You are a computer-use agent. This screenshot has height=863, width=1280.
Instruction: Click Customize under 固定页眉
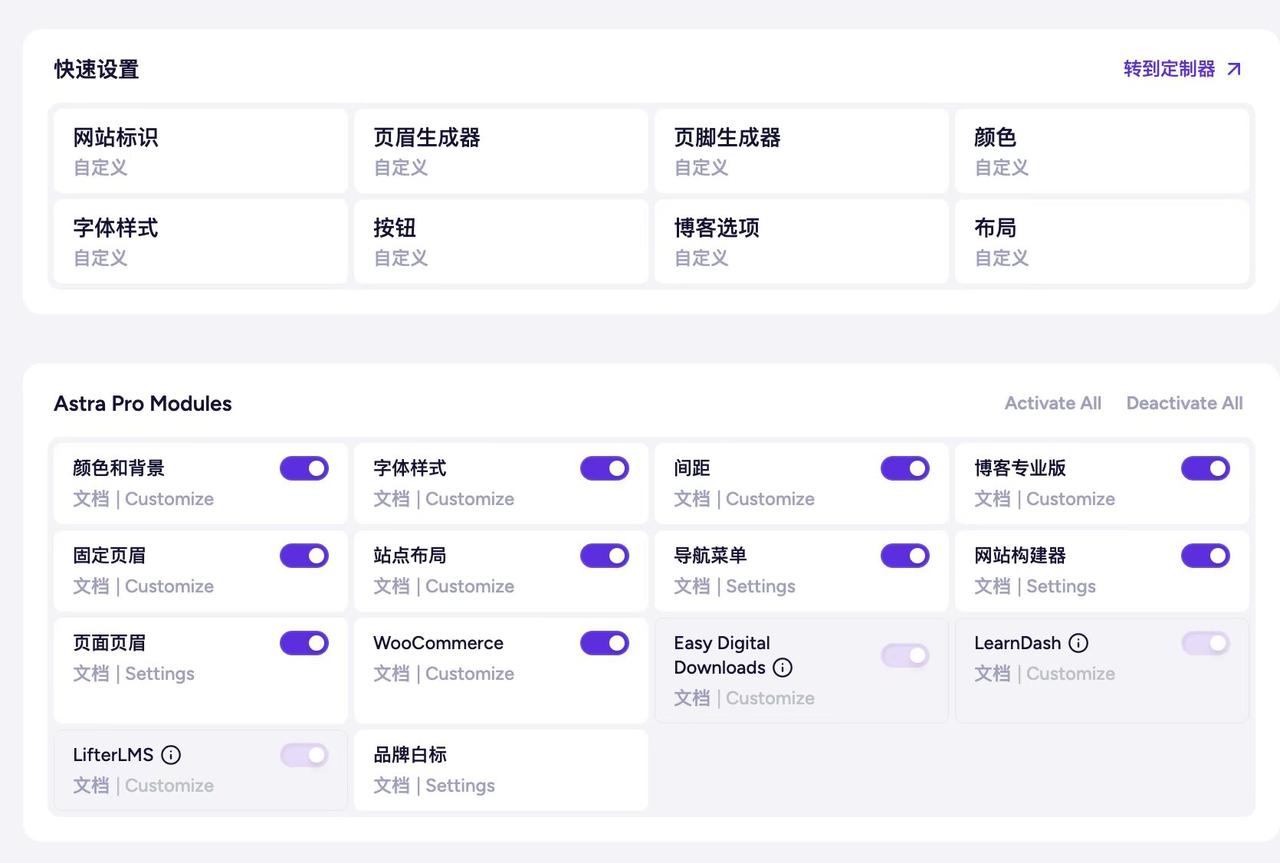tap(169, 586)
